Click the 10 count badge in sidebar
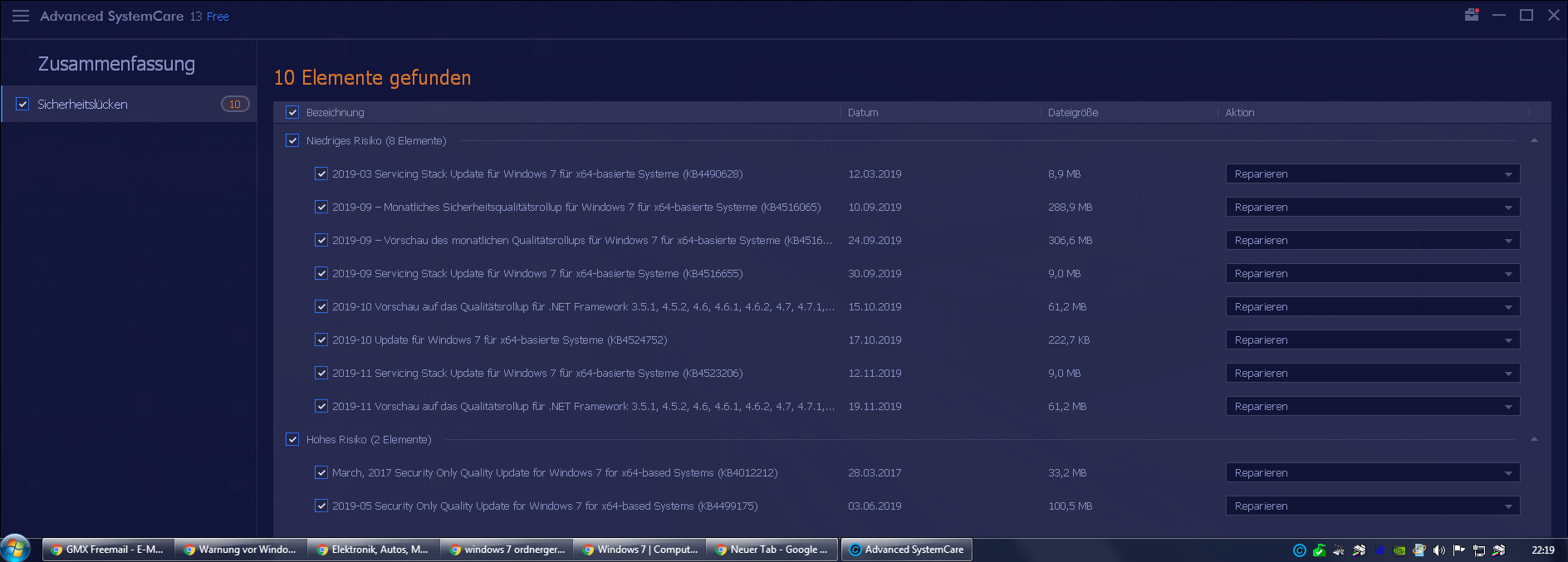Screen dimensions: 1568x562 [x=235, y=104]
